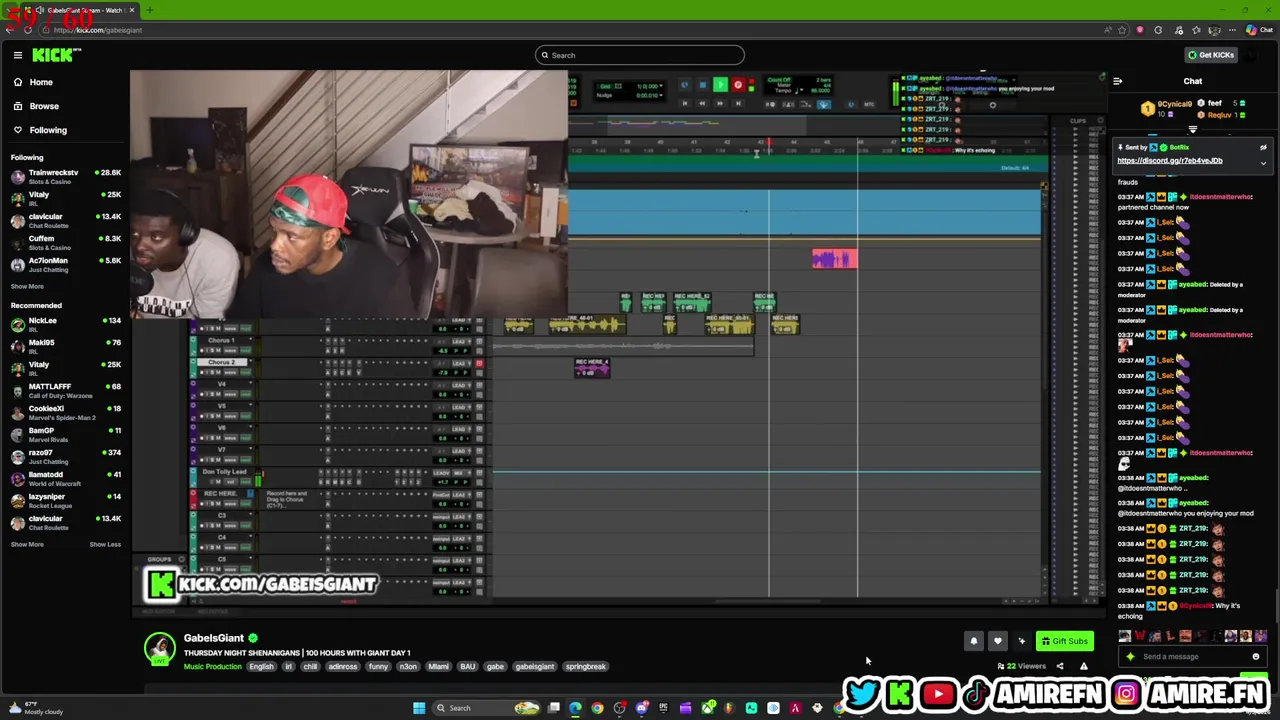Image resolution: width=1280 pixels, height=720 pixels.
Task: Click record button in DAW transport
Action: (x=738, y=85)
